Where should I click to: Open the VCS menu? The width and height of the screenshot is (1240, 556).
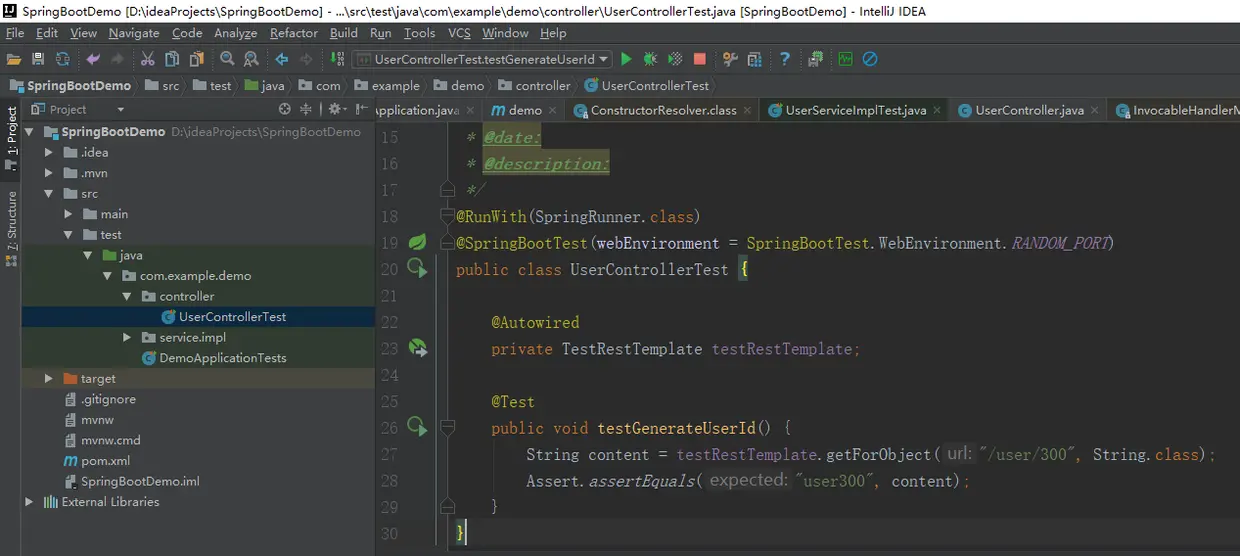pyautogui.click(x=459, y=33)
